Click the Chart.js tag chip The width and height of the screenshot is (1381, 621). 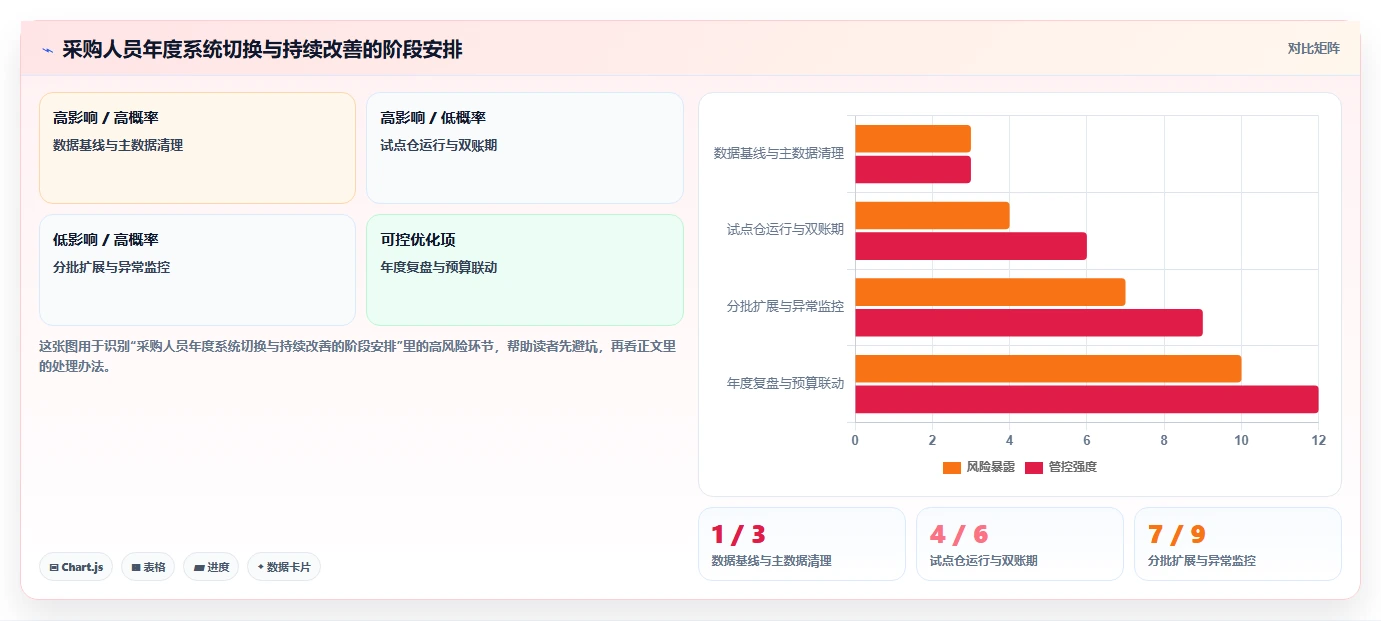(76, 567)
